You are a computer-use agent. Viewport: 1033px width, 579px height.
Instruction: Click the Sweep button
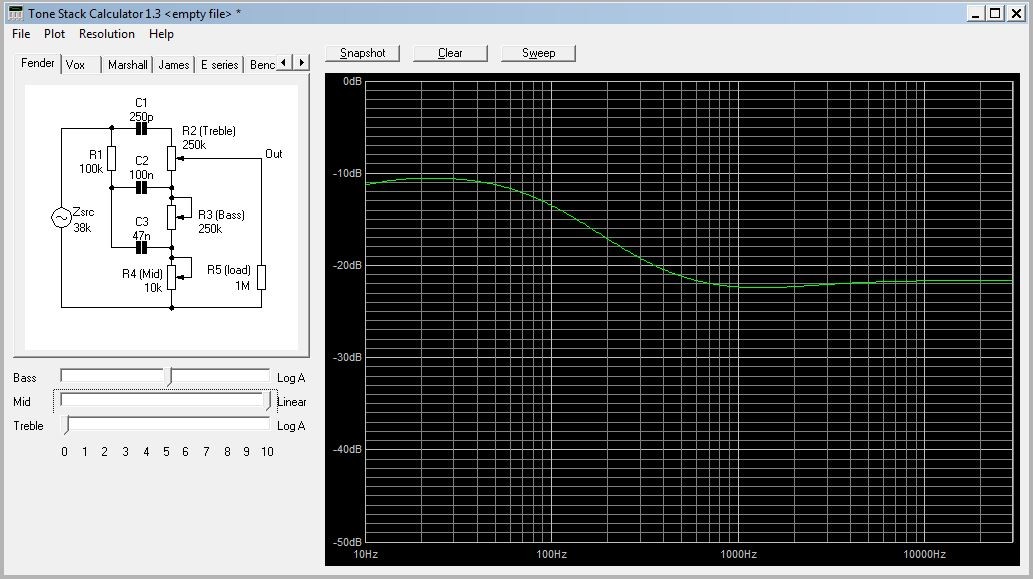pos(538,53)
